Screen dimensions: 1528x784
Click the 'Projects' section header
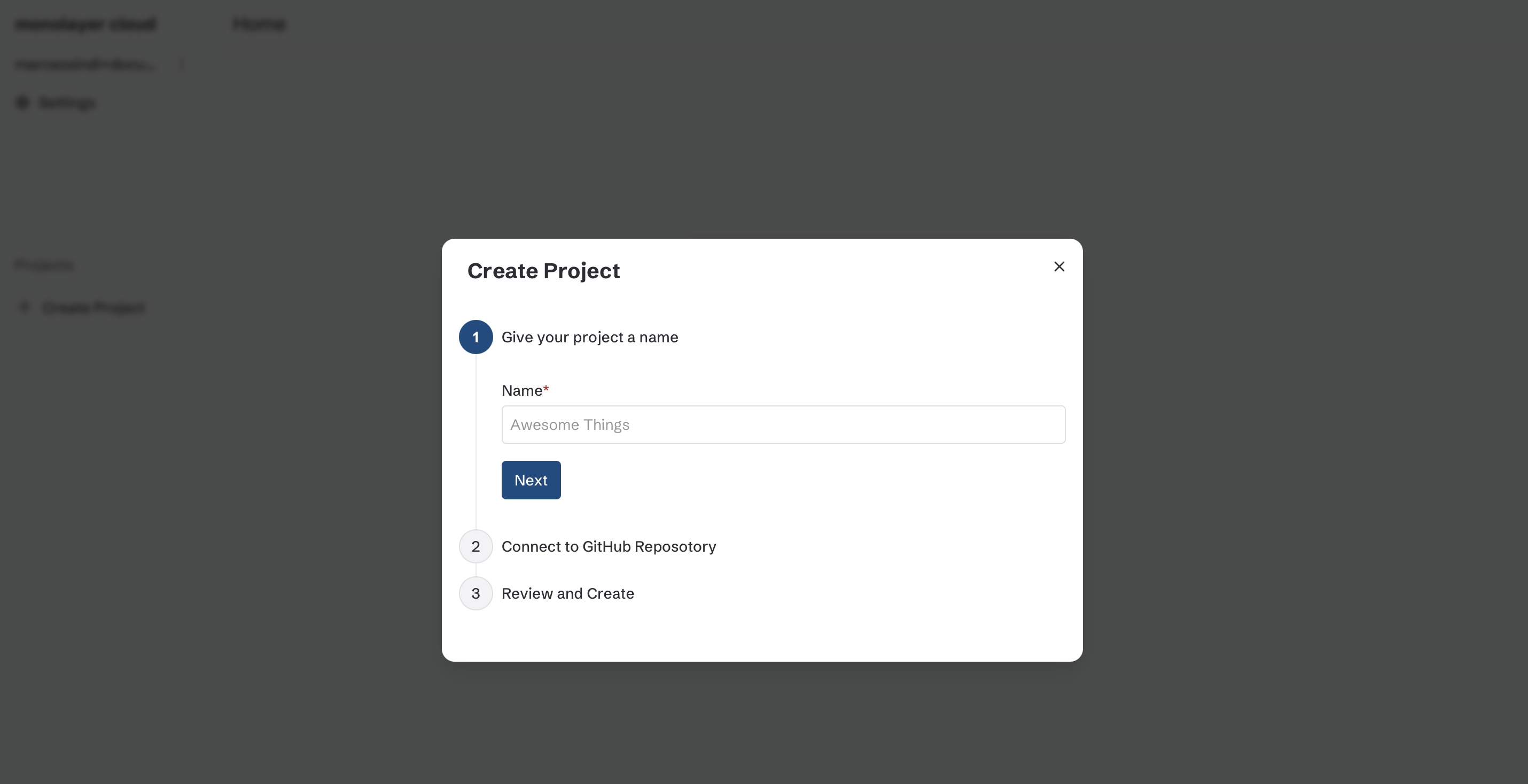coord(44,264)
